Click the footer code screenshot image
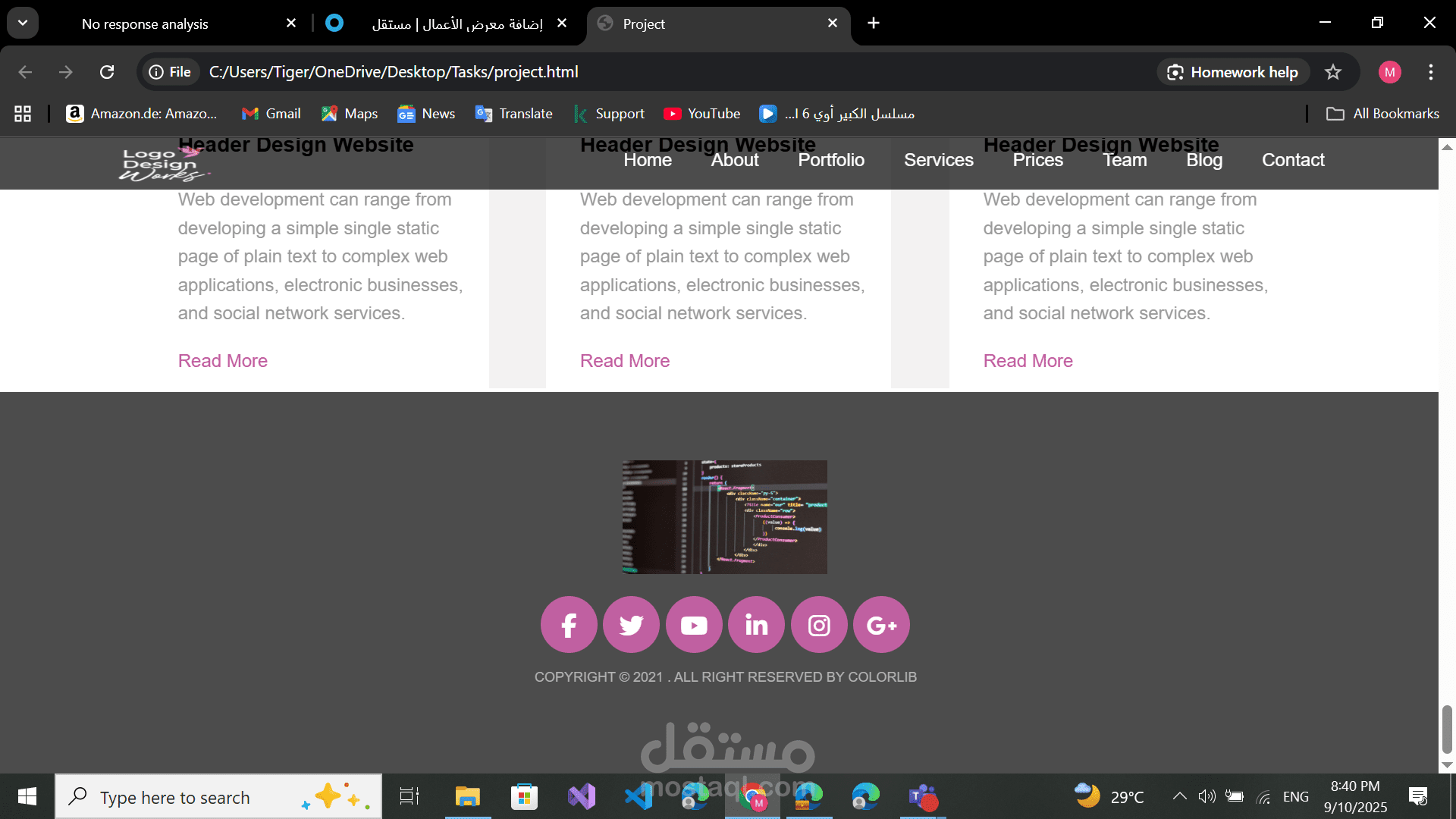Screen dimensions: 1456x819 725,517
